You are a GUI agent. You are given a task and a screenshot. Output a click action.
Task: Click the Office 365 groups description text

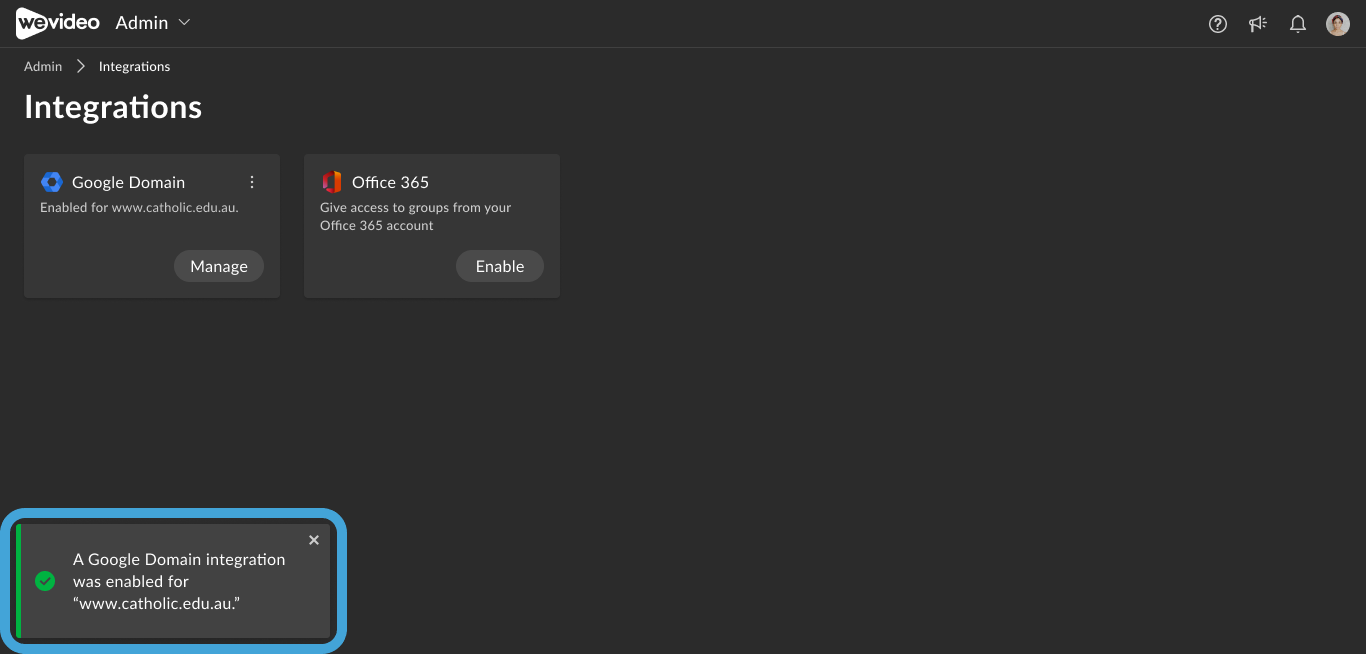[415, 217]
